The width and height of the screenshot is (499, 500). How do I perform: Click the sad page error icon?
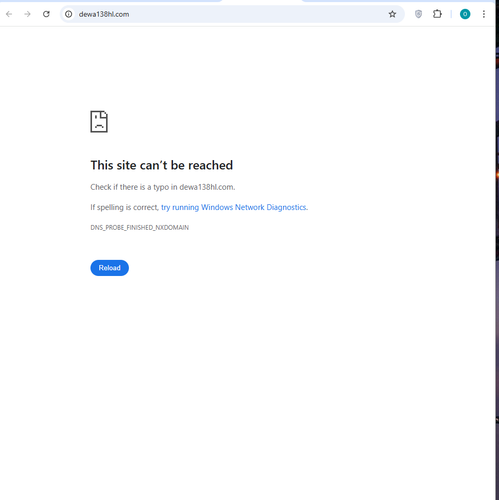pyautogui.click(x=99, y=122)
